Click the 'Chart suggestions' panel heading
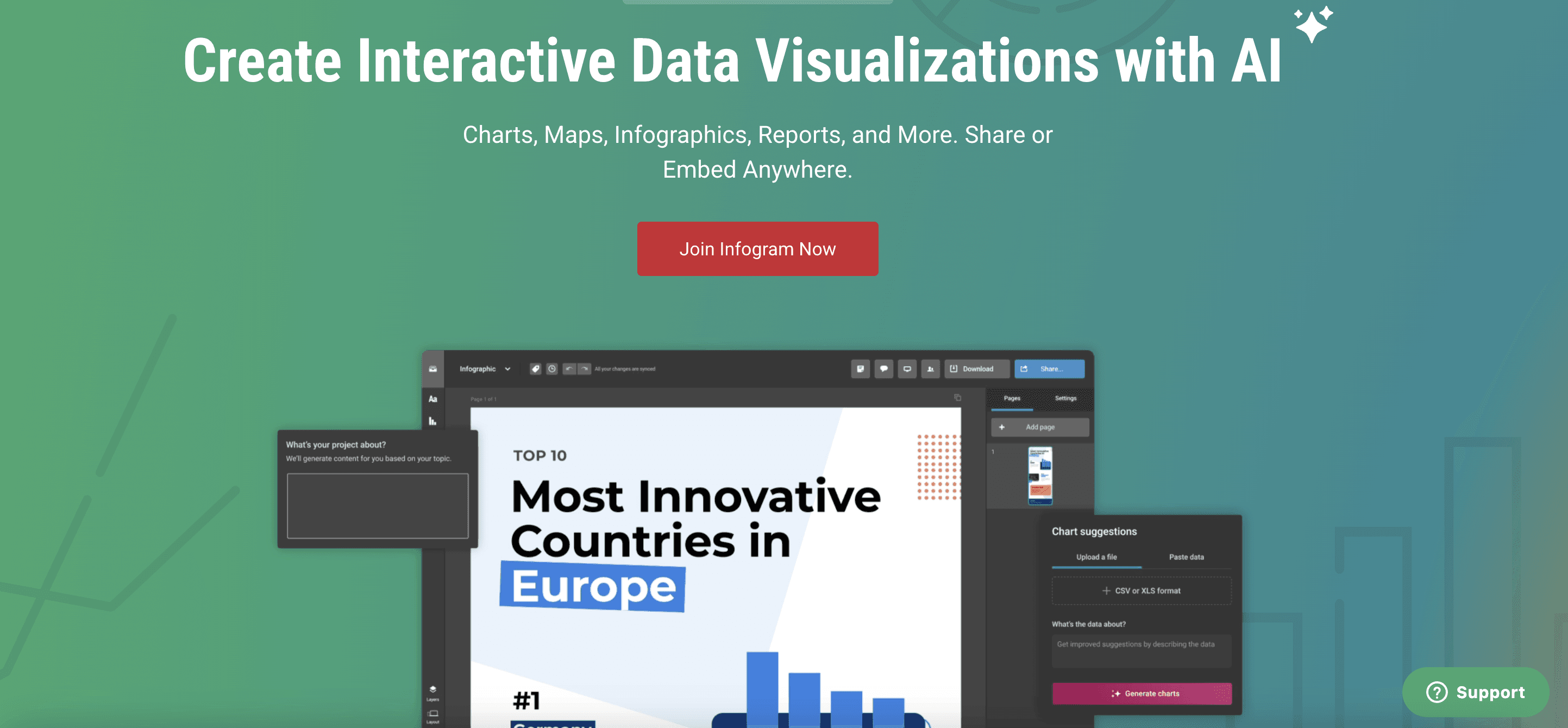1568x728 pixels. point(1094,531)
